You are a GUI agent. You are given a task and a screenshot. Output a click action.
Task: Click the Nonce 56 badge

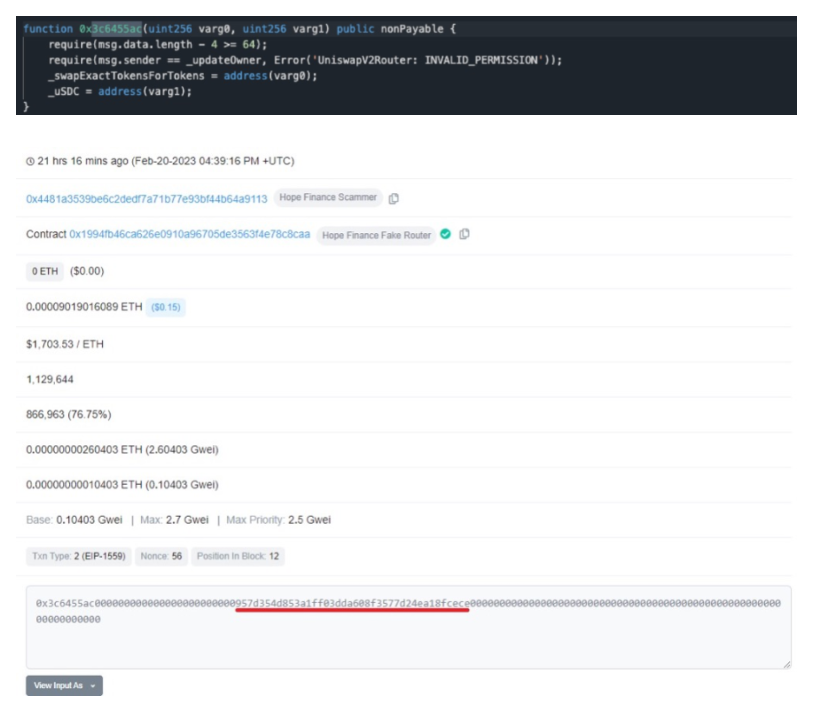[161, 556]
